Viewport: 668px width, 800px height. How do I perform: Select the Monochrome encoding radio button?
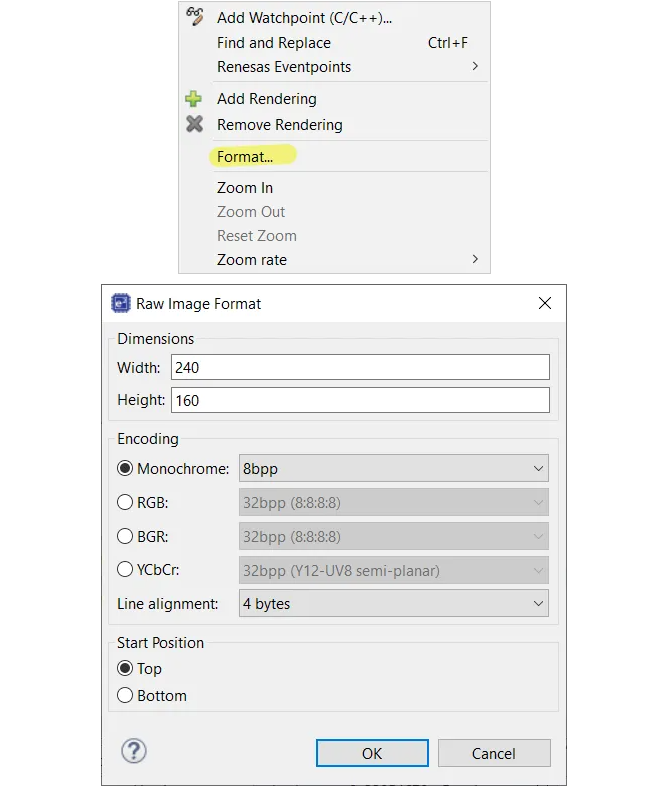[x=126, y=468]
